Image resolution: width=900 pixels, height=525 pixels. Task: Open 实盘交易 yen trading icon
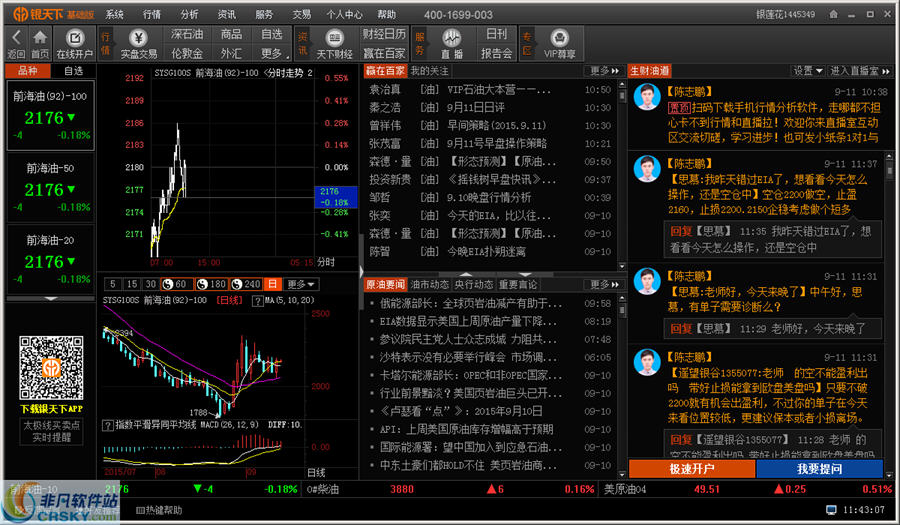point(138,38)
